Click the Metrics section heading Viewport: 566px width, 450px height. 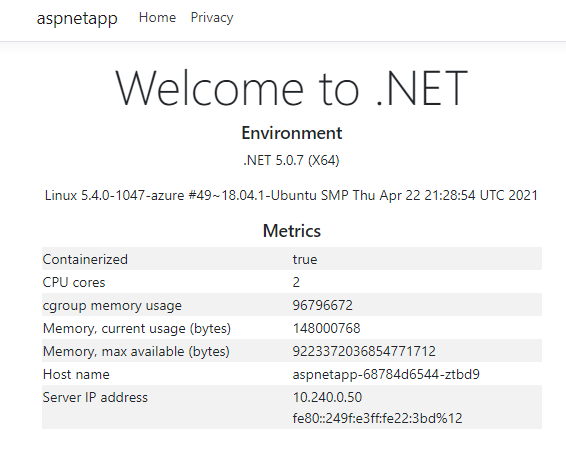pyautogui.click(x=292, y=231)
